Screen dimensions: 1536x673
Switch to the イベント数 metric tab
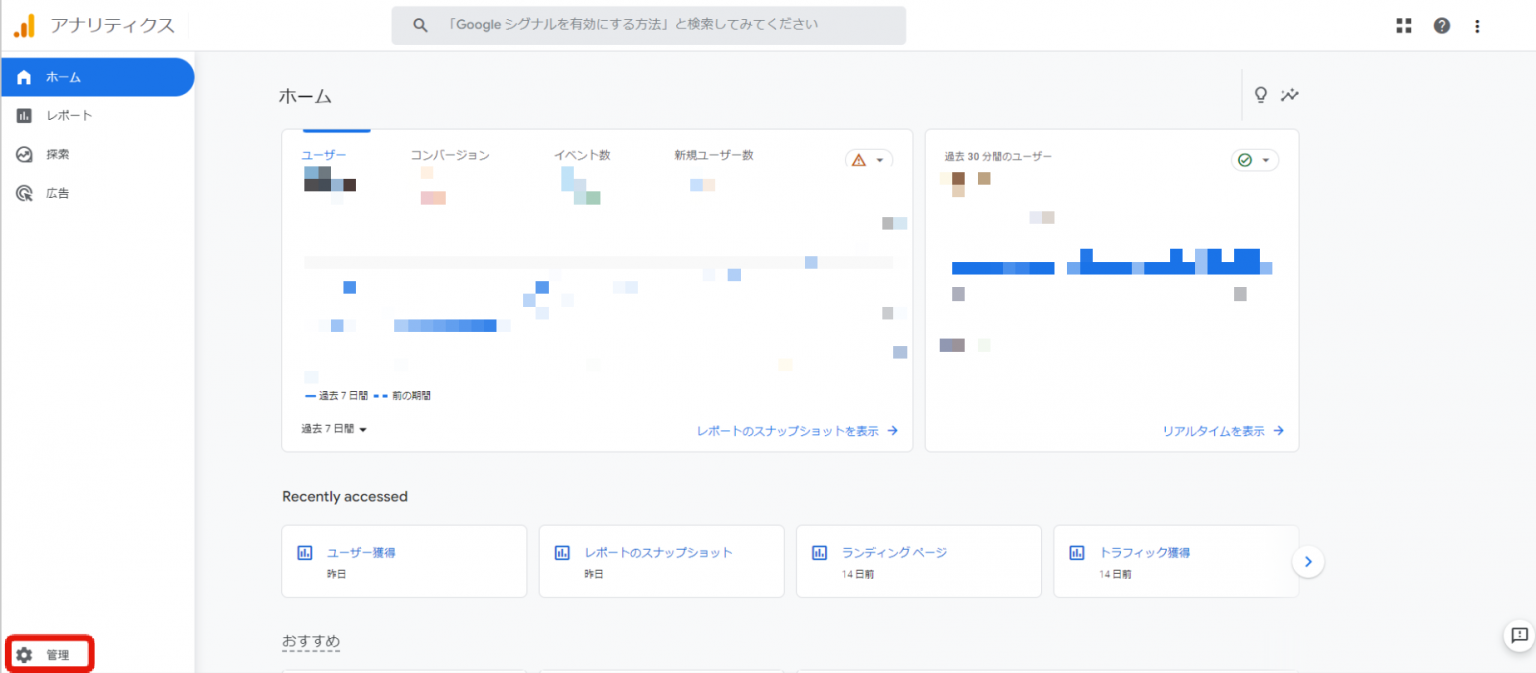(x=582, y=155)
